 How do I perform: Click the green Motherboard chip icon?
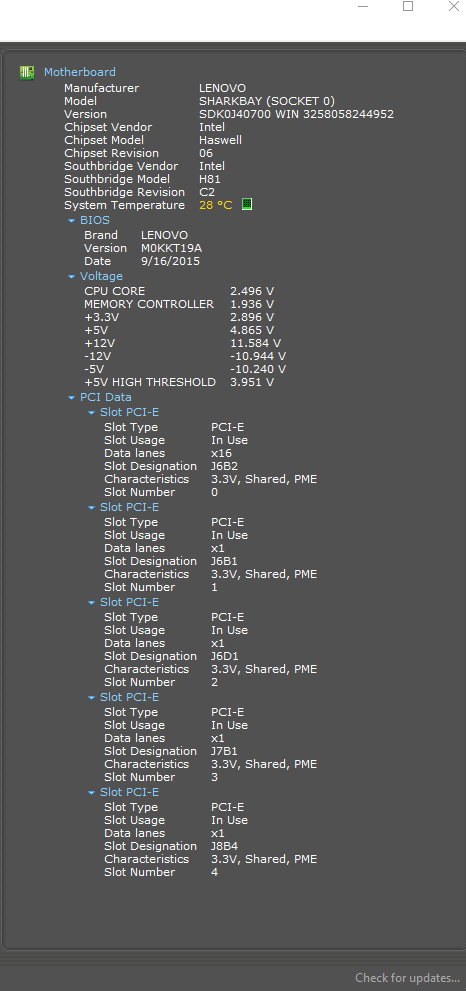click(x=27, y=73)
